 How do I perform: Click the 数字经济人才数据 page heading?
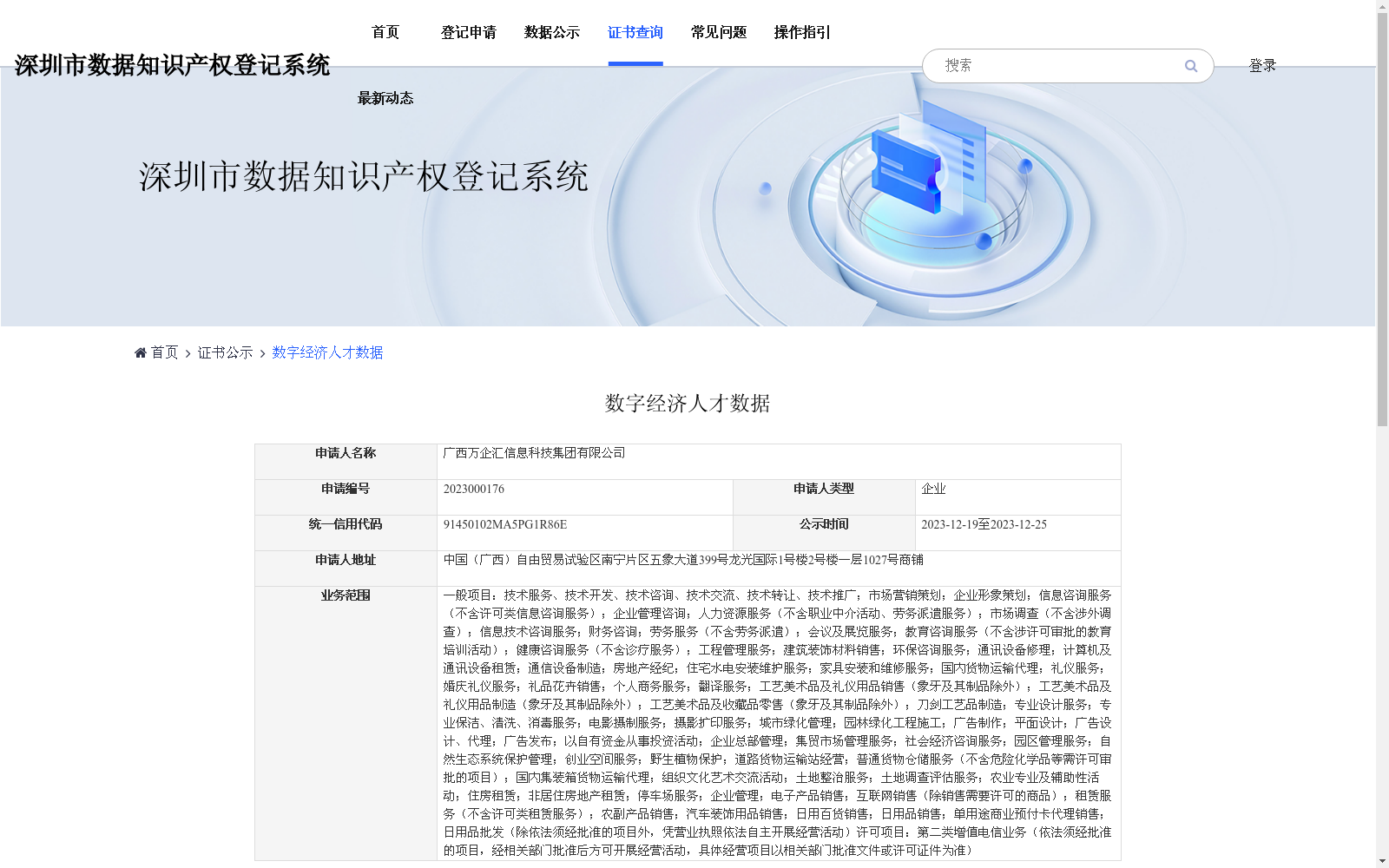[688, 404]
